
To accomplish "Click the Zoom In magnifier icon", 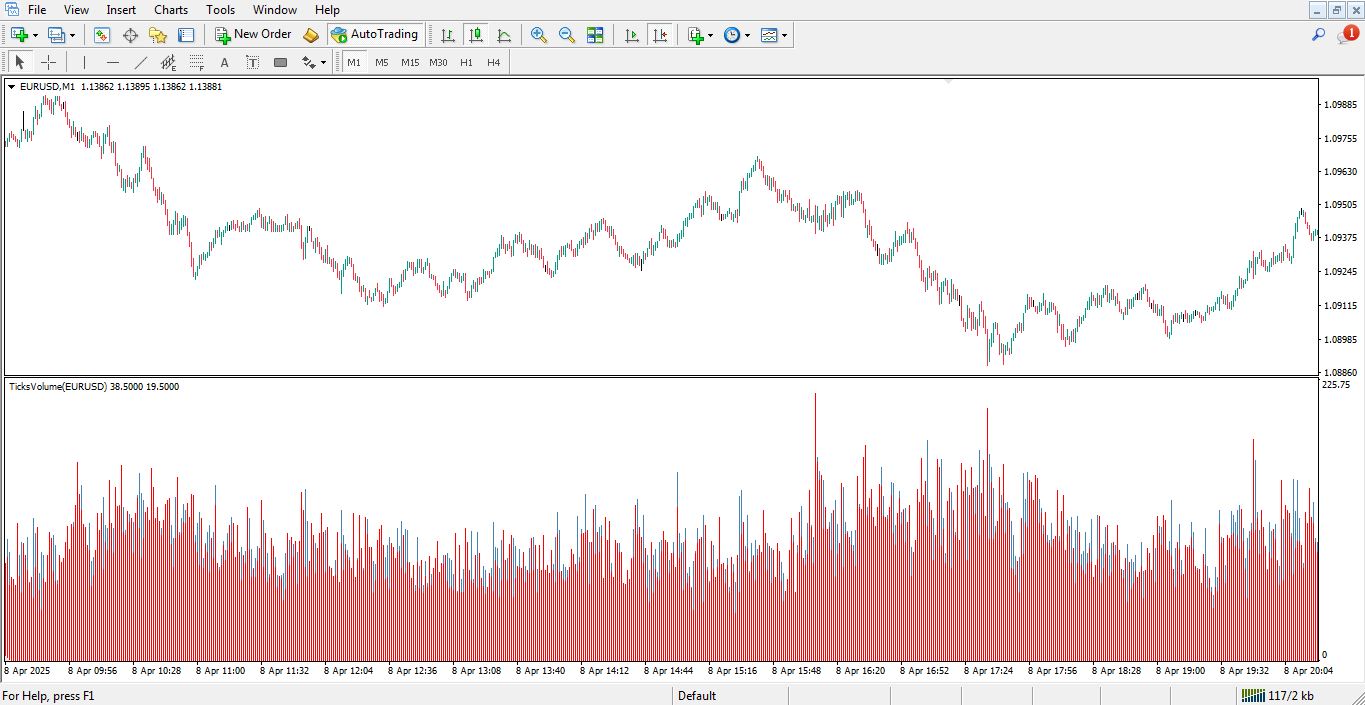I will pyautogui.click(x=539, y=35).
